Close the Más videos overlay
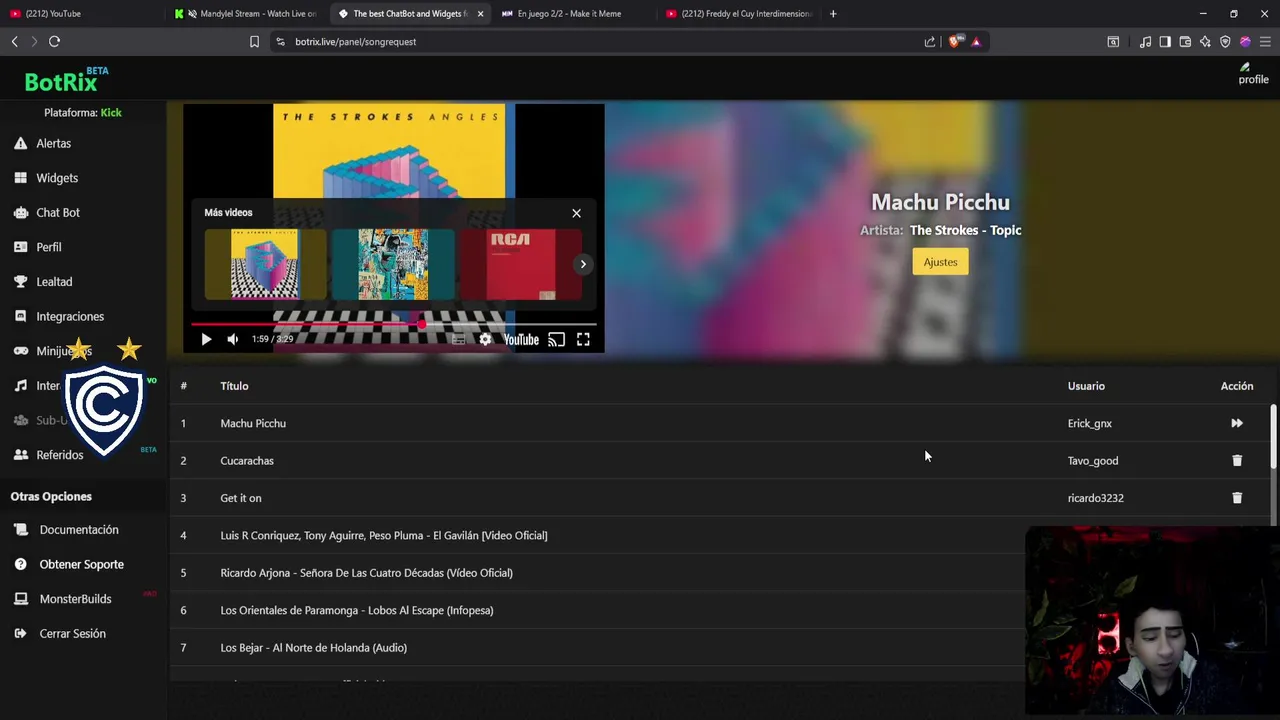 [576, 213]
